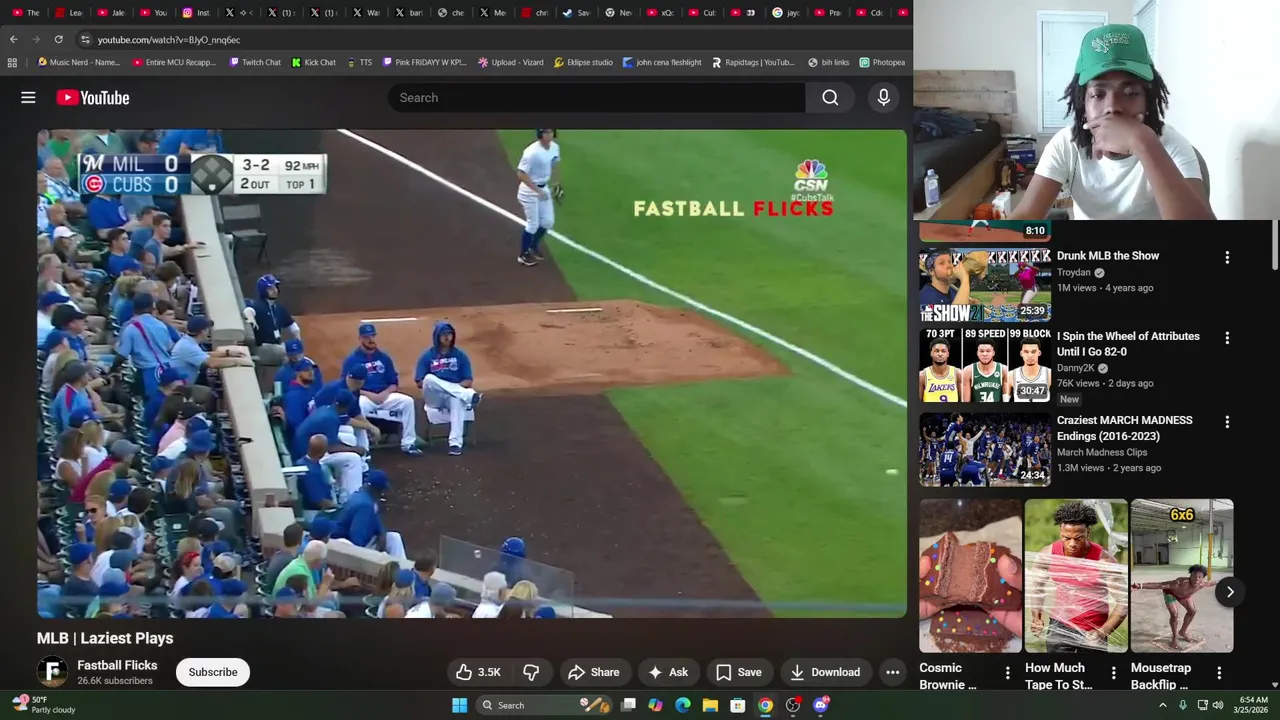Share this video

click(593, 672)
